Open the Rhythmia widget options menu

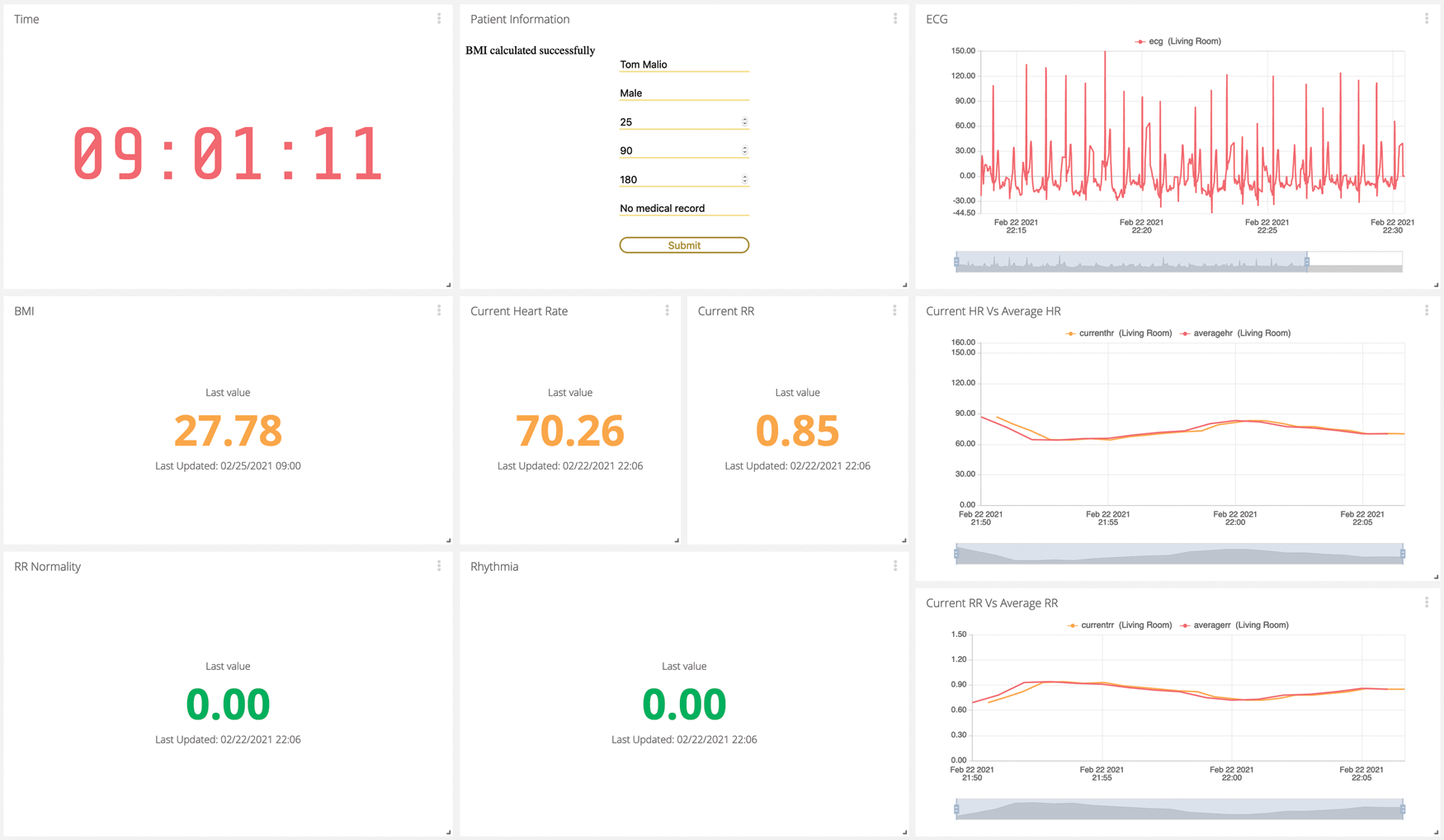(895, 566)
